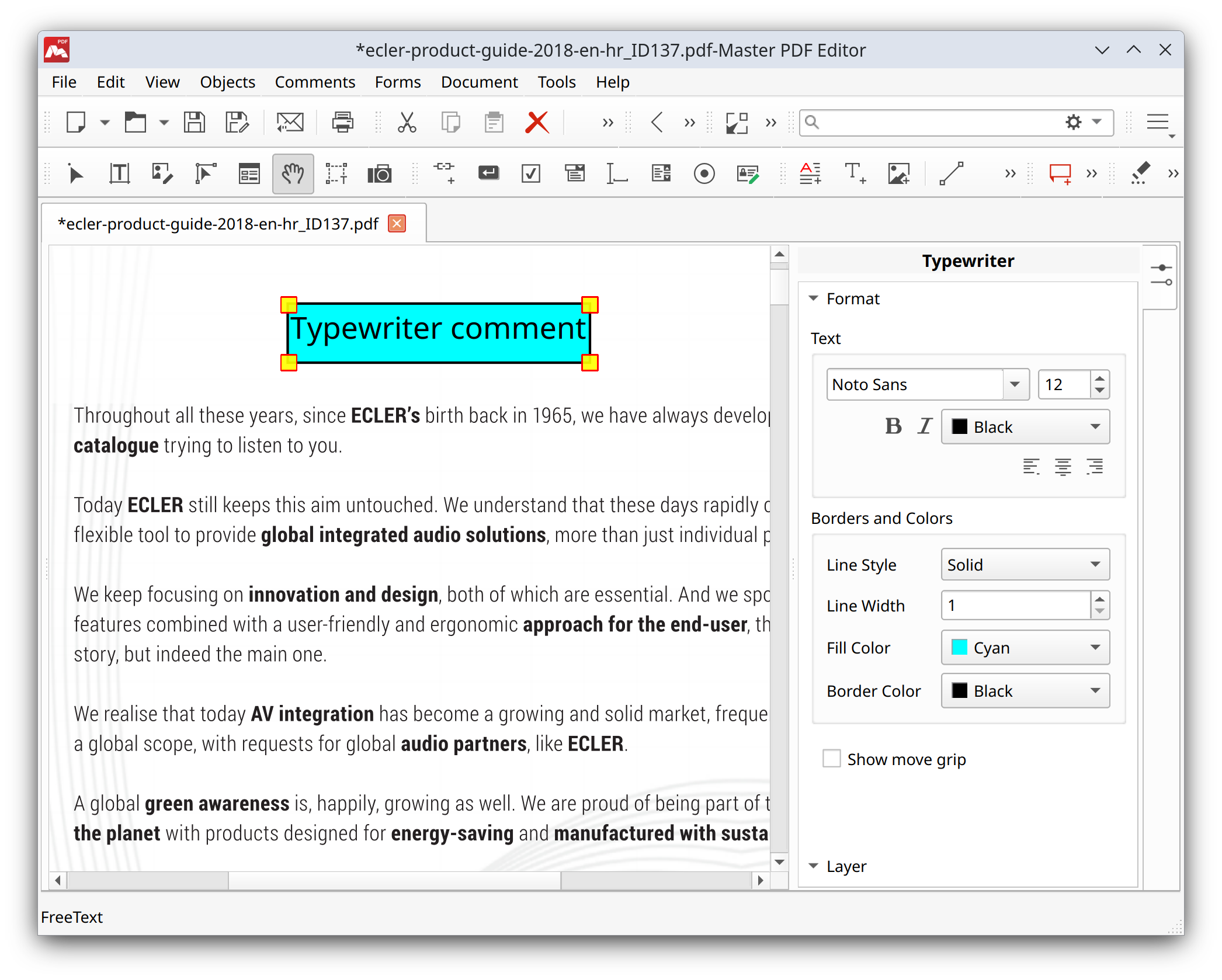Toggle italic formatting for typewriter text

point(924,426)
